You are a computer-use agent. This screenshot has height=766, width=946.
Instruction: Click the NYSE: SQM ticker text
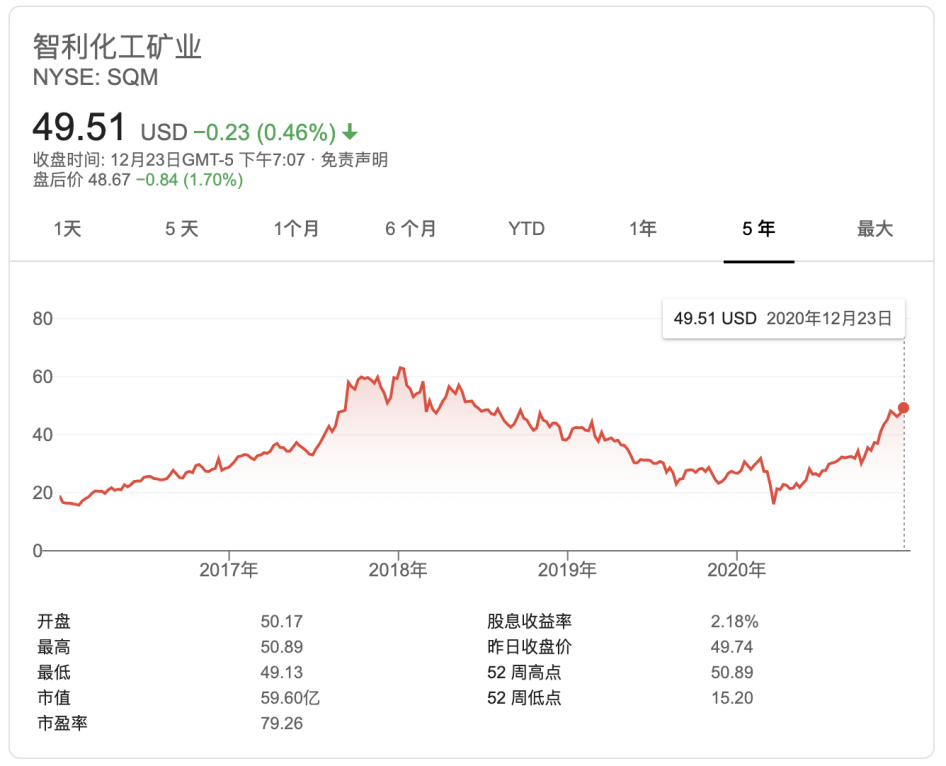(x=96, y=77)
